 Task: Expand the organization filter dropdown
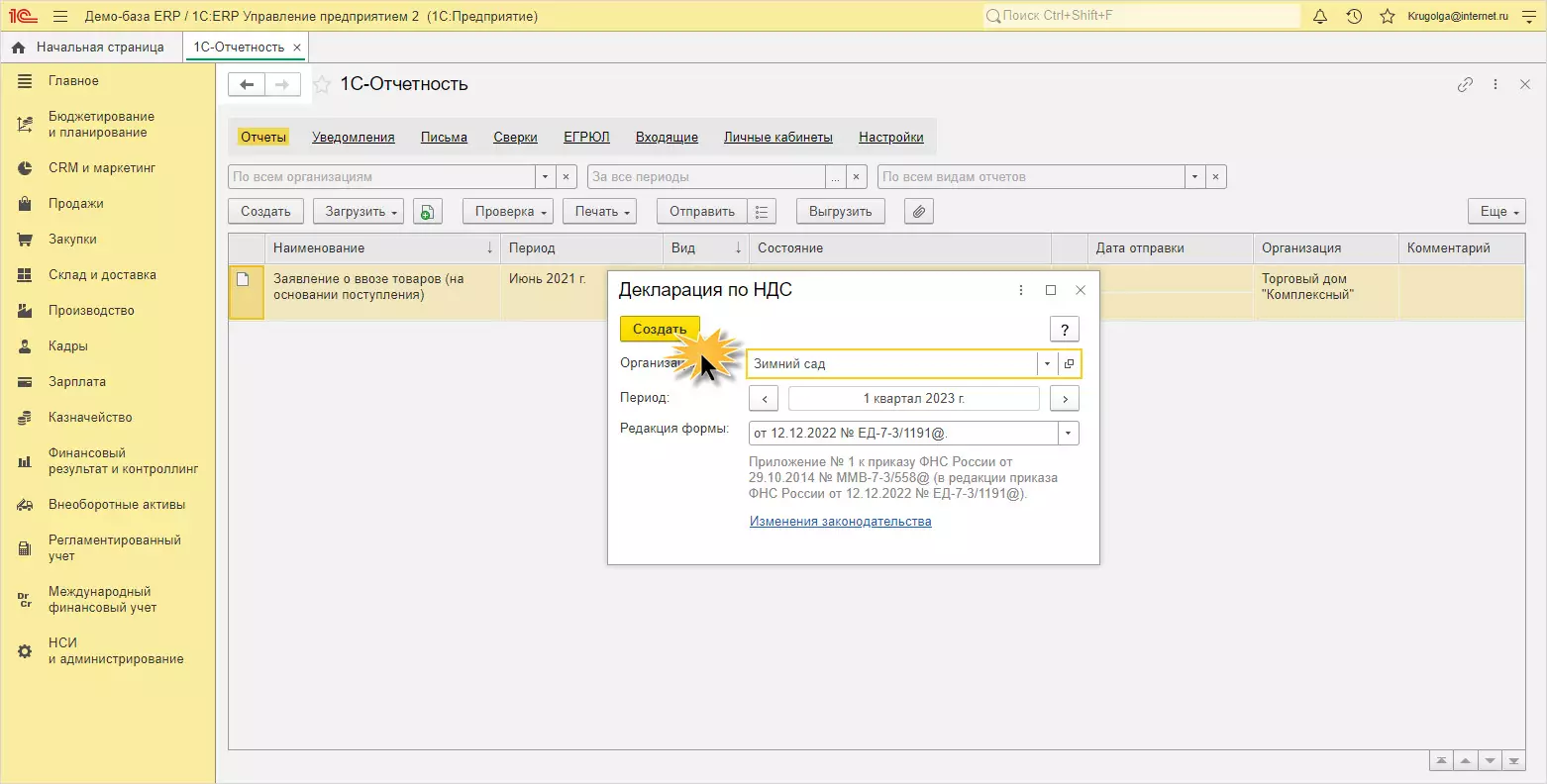point(545,177)
